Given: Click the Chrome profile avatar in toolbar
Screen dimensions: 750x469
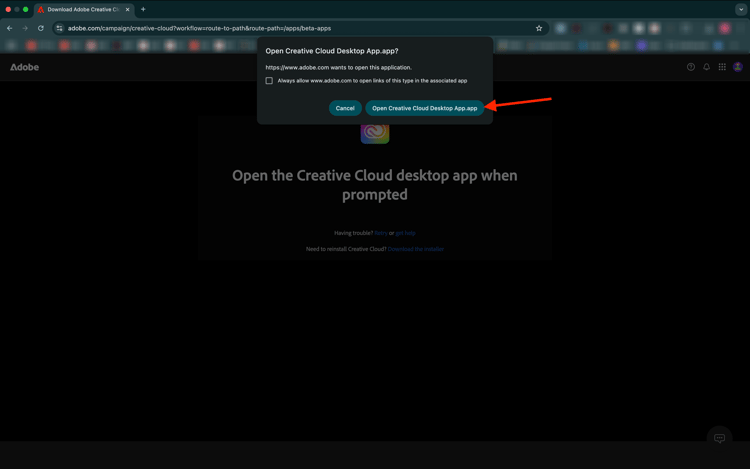Looking at the screenshot, I should point(725,28).
